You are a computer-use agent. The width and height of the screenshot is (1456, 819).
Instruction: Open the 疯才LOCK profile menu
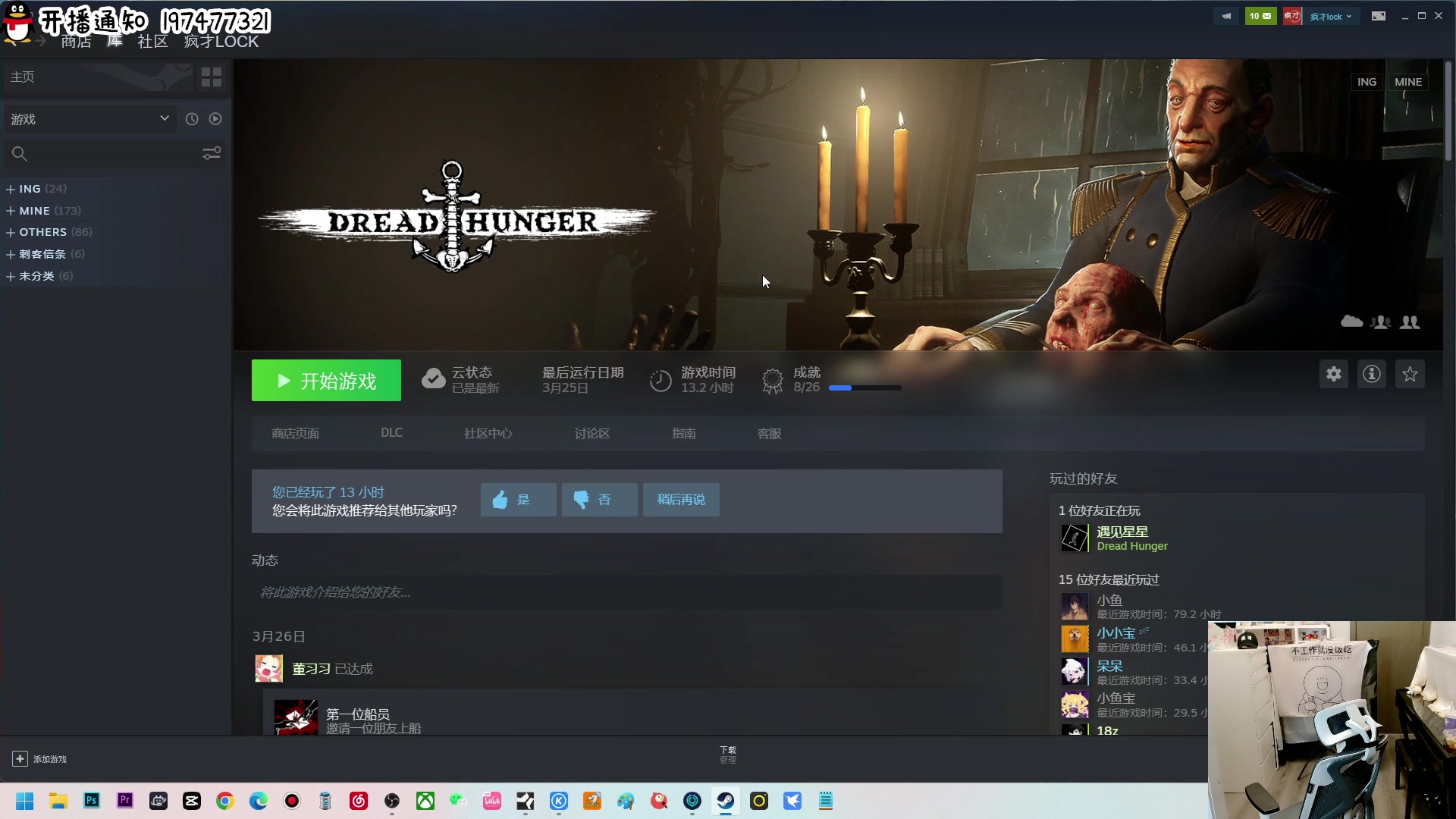(221, 42)
